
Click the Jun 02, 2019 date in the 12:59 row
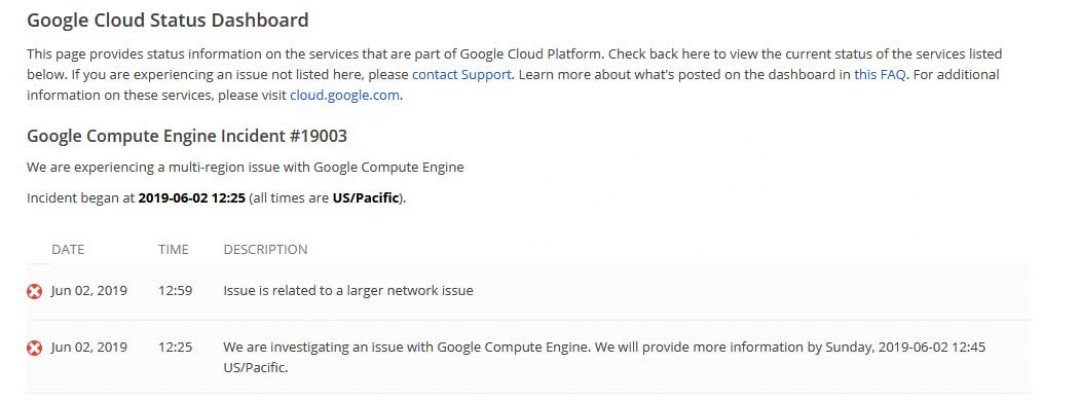pos(89,291)
